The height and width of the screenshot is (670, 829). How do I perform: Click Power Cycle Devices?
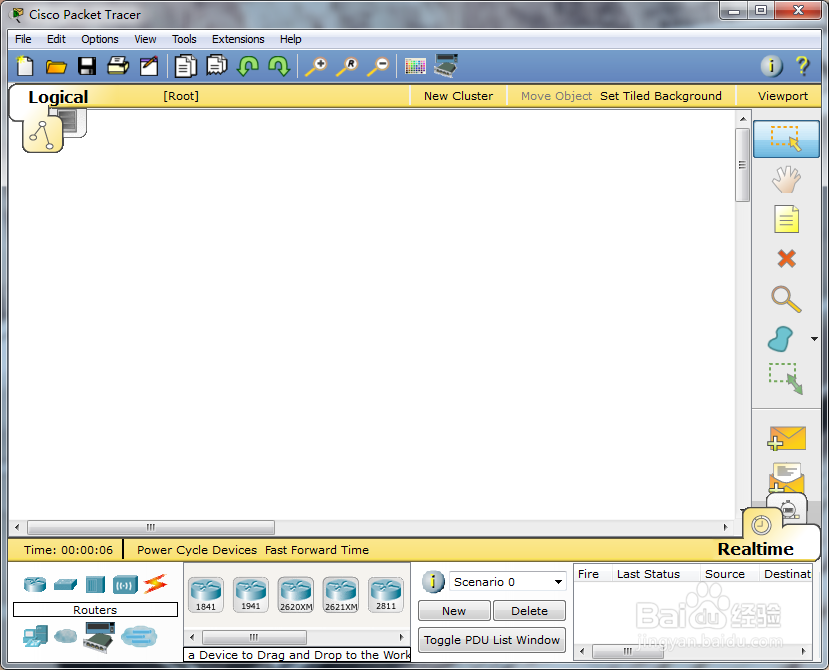[197, 550]
